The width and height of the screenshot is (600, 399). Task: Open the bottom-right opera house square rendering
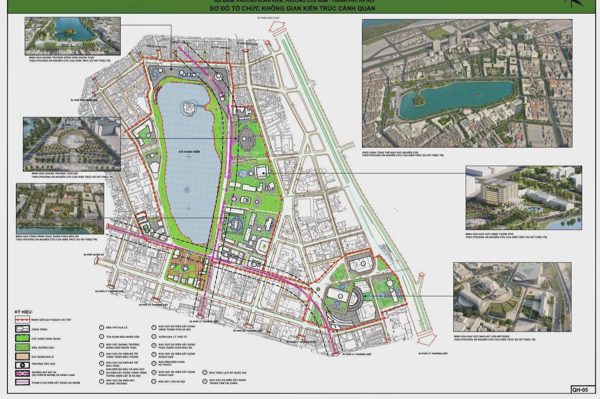tap(512, 297)
